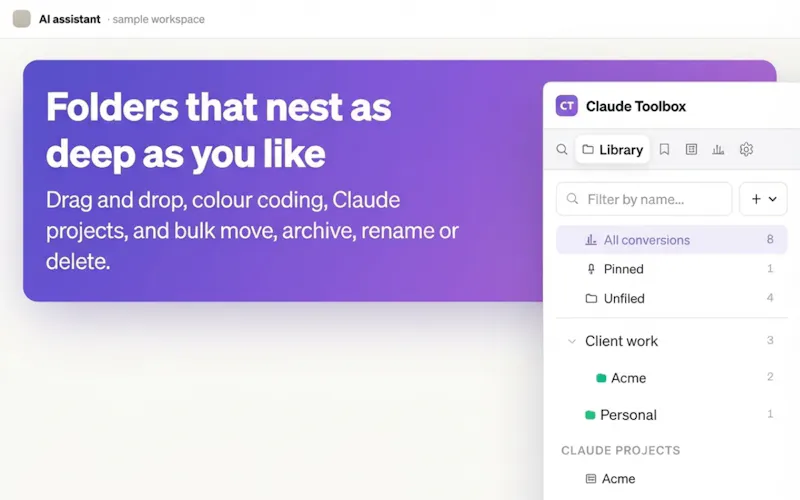This screenshot has height=500, width=800.
Task: Click the green Acme subfolder icon
Action: point(601,378)
